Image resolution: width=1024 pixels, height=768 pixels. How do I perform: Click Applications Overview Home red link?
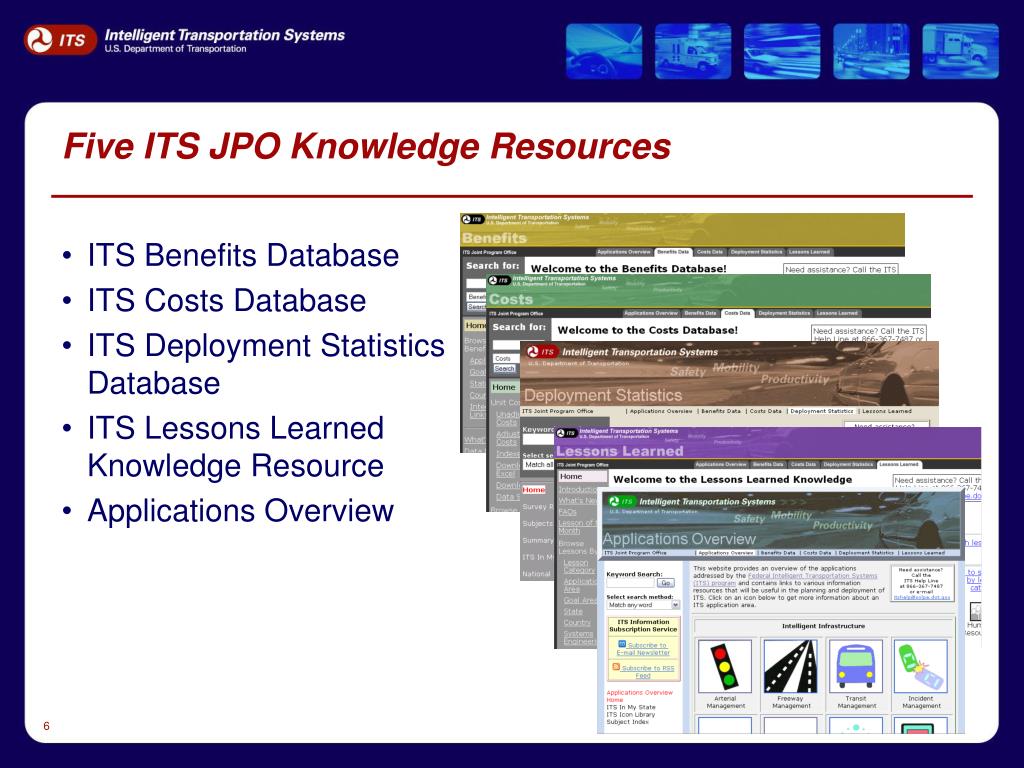pos(639,696)
